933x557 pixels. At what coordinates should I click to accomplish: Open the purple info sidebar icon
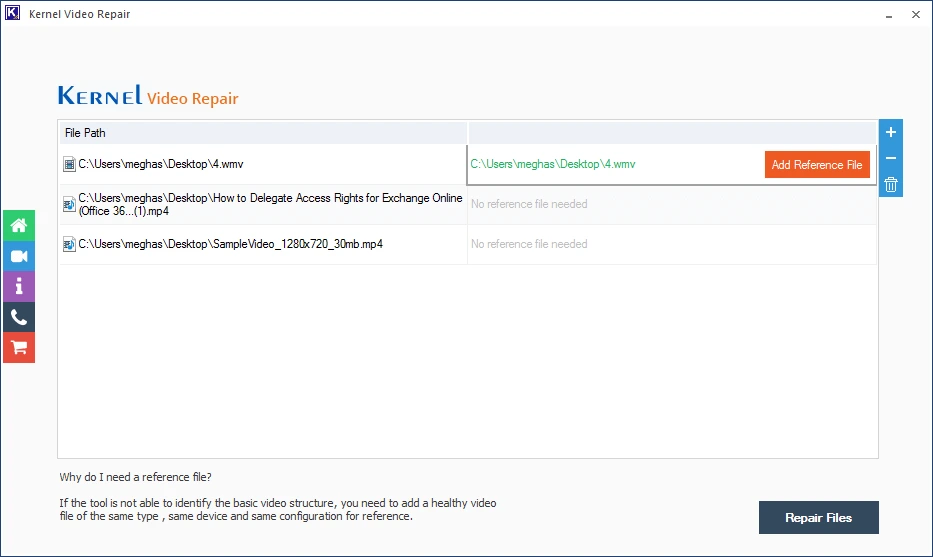(x=18, y=287)
